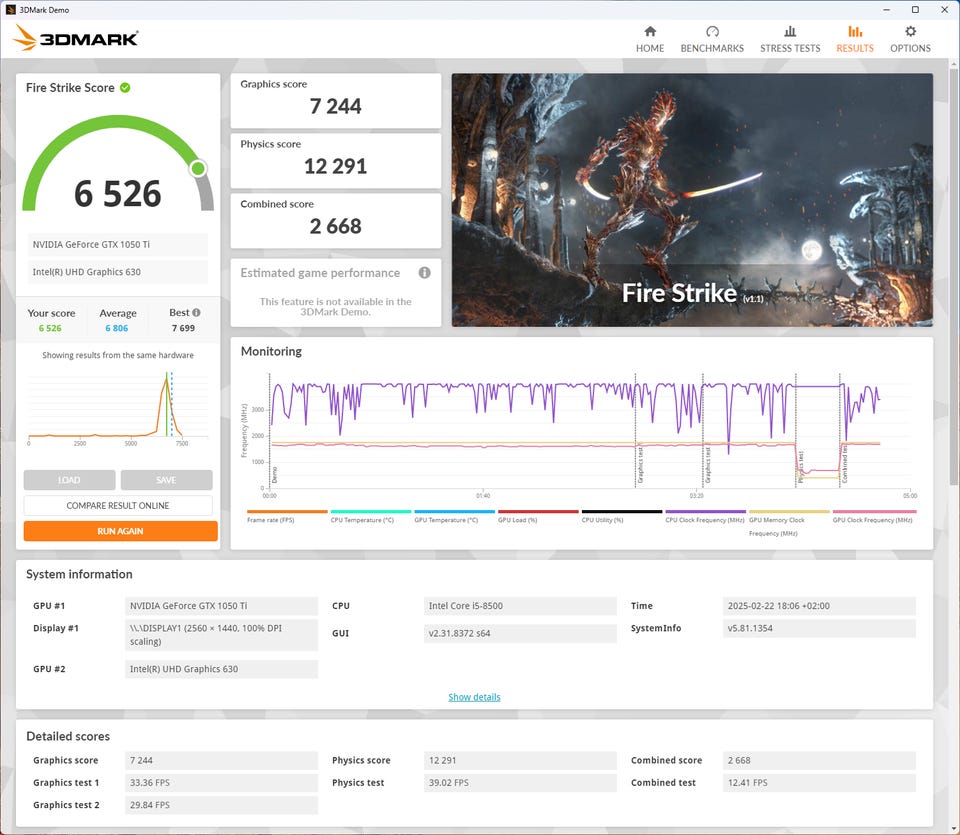
Task: Toggle GPU Load red legend swatch
Action: point(538,512)
